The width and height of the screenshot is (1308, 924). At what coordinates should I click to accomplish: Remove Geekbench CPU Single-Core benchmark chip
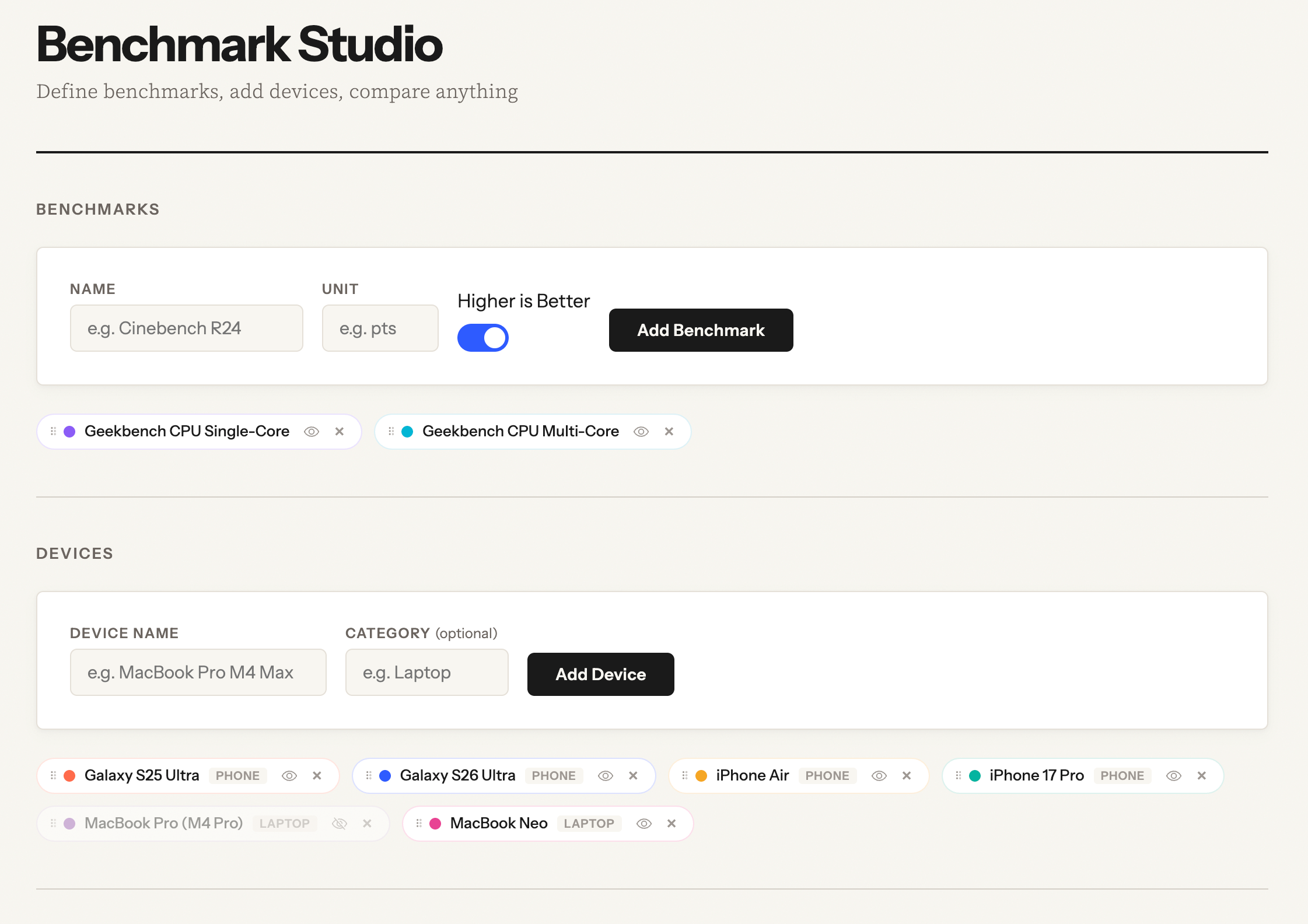[340, 432]
